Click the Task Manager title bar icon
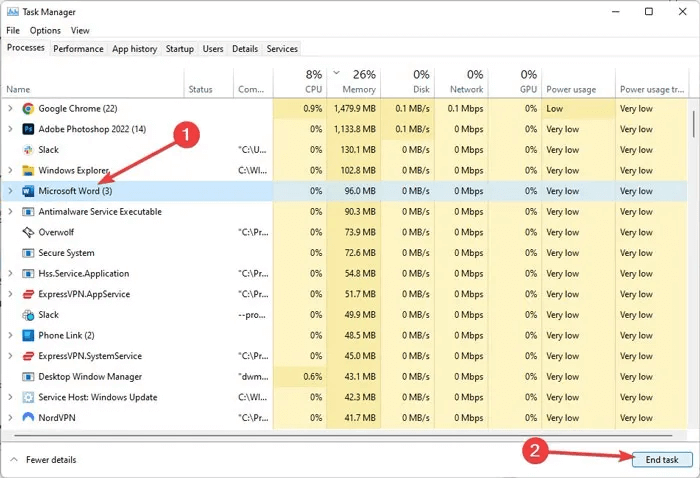700x478 pixels. click(12, 12)
